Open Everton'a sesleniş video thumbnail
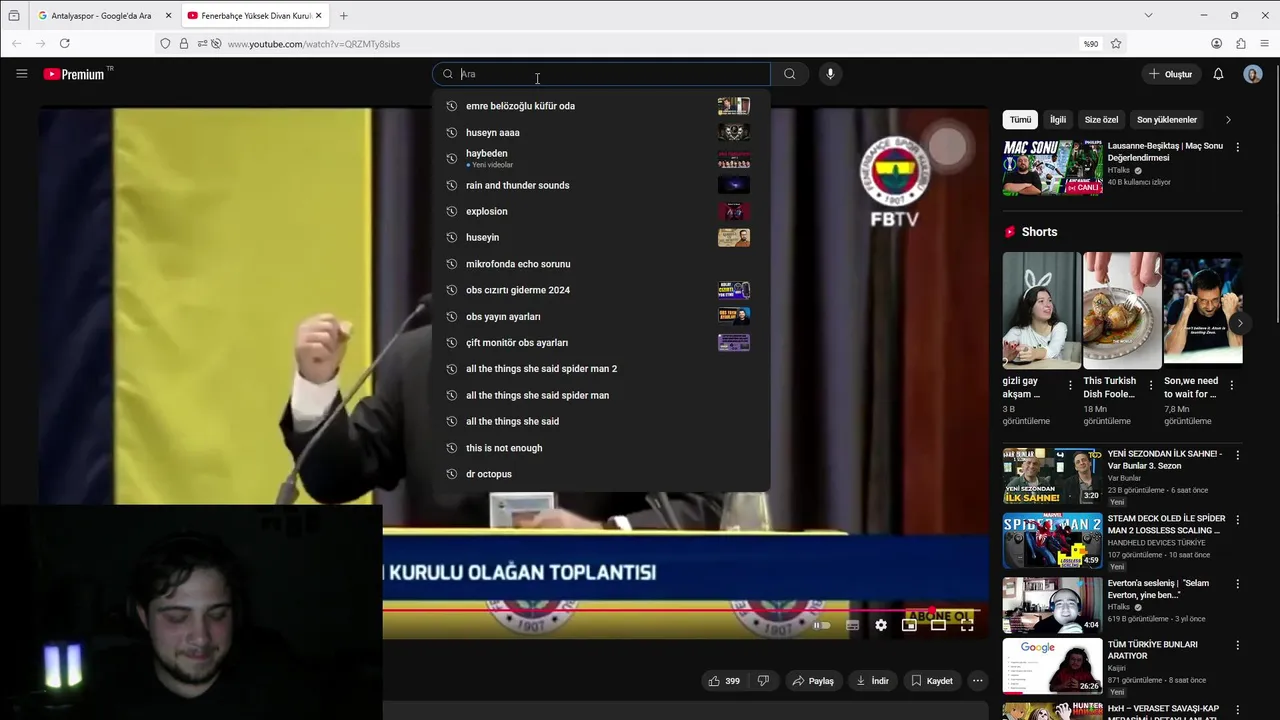This screenshot has height=720, width=1280. coord(1053,605)
